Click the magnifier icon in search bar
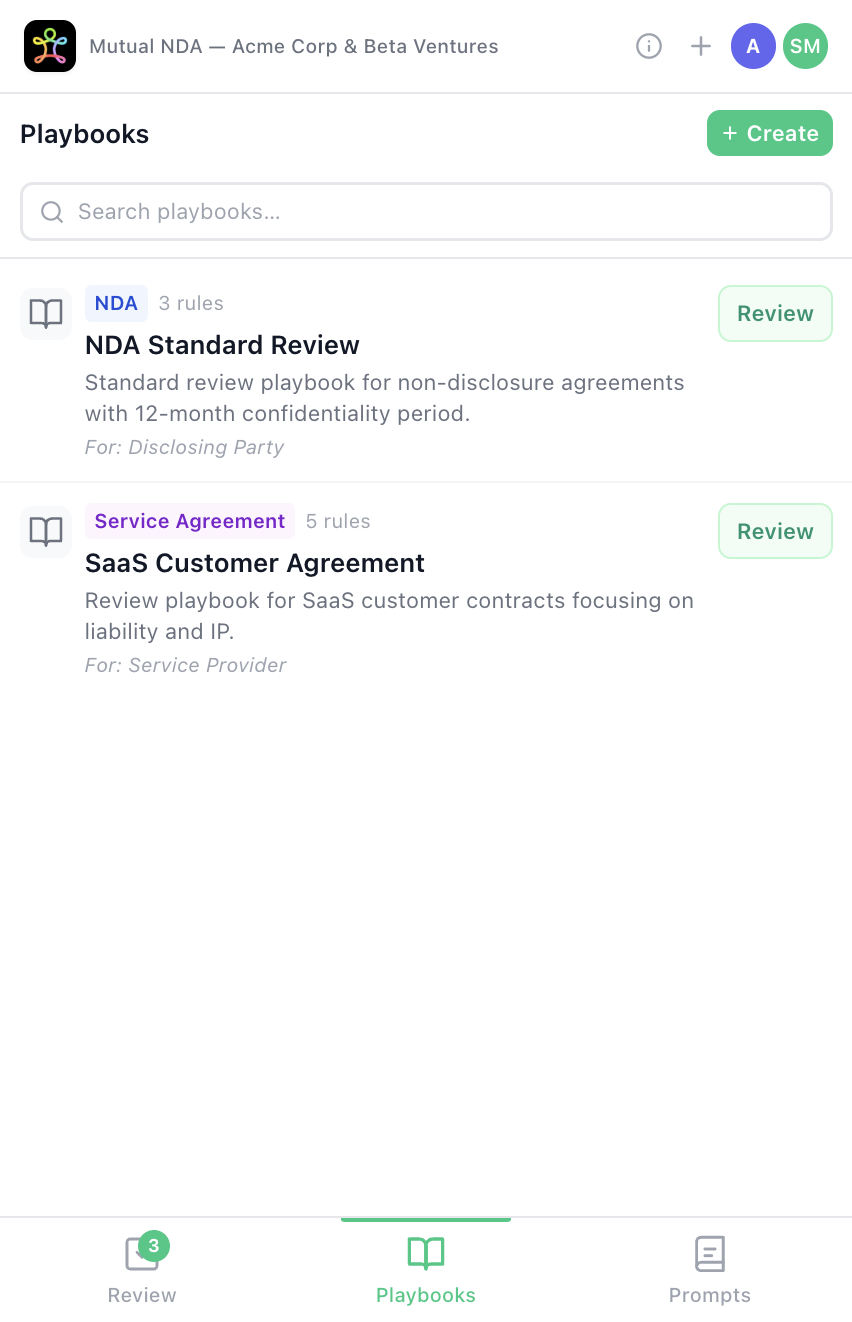852x1322 pixels. tap(52, 212)
